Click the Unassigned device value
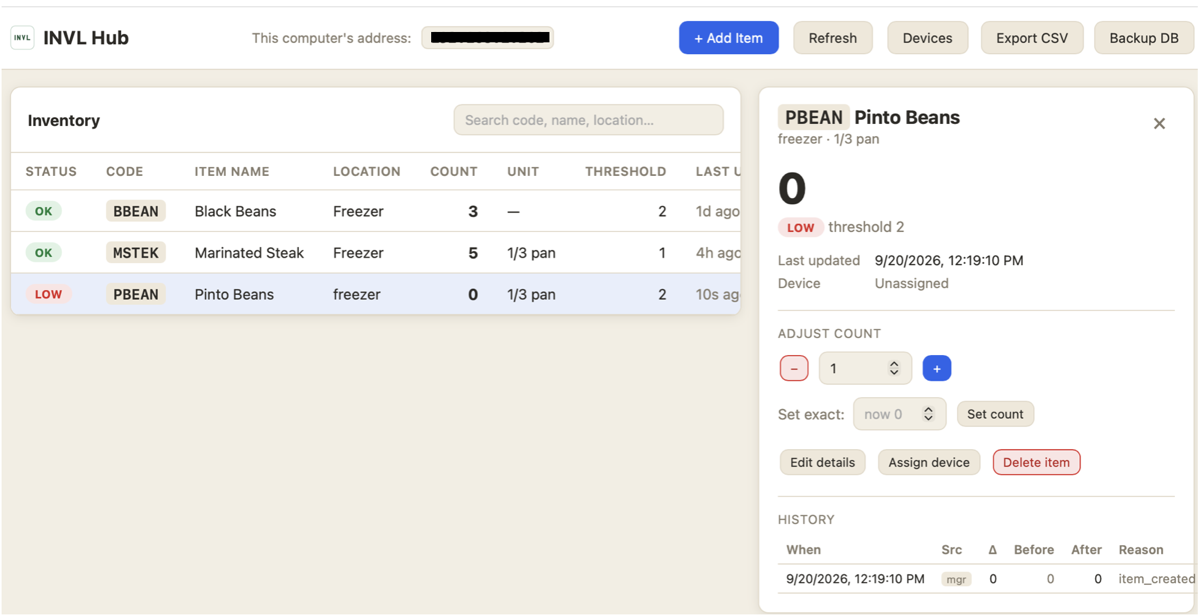 [912, 284]
